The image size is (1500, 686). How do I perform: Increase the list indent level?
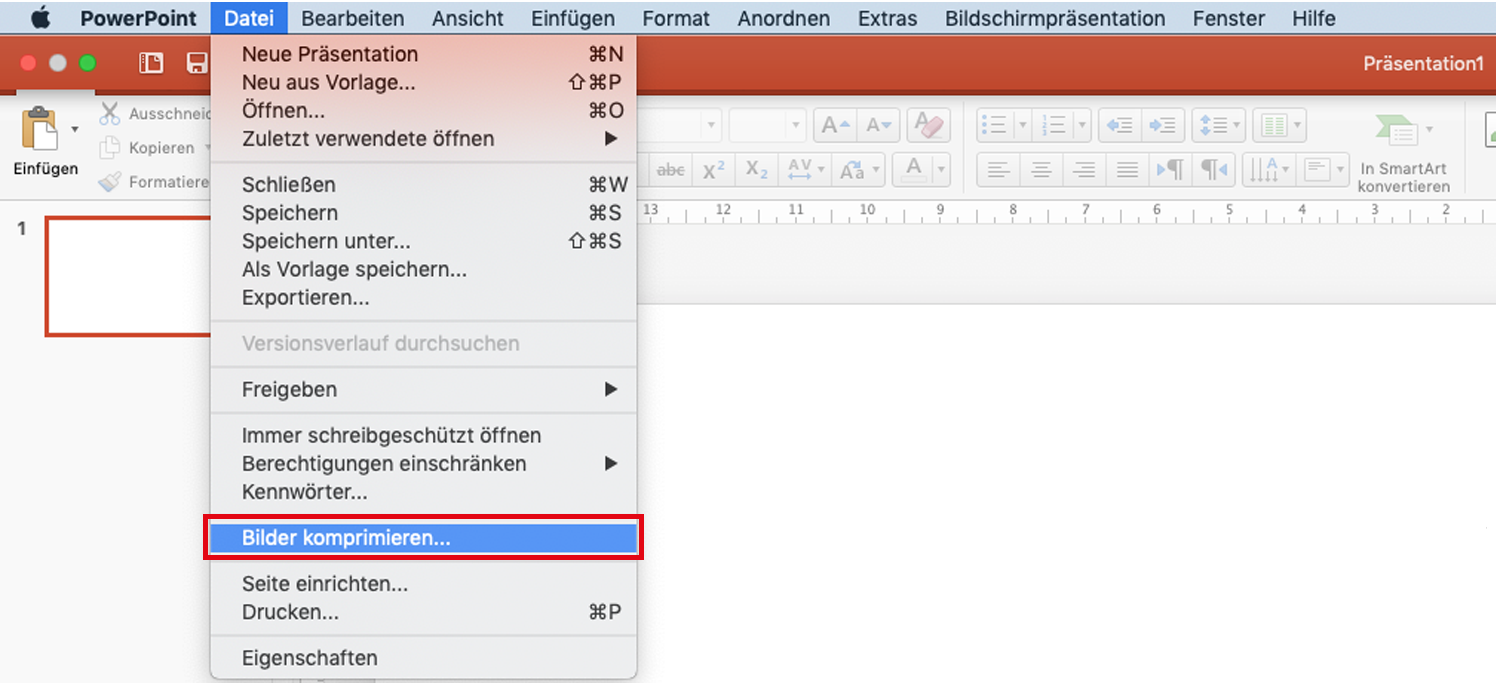1162,126
